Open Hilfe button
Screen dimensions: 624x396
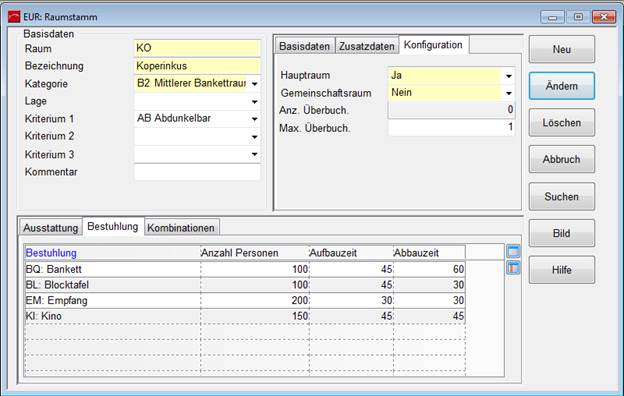tap(562, 270)
